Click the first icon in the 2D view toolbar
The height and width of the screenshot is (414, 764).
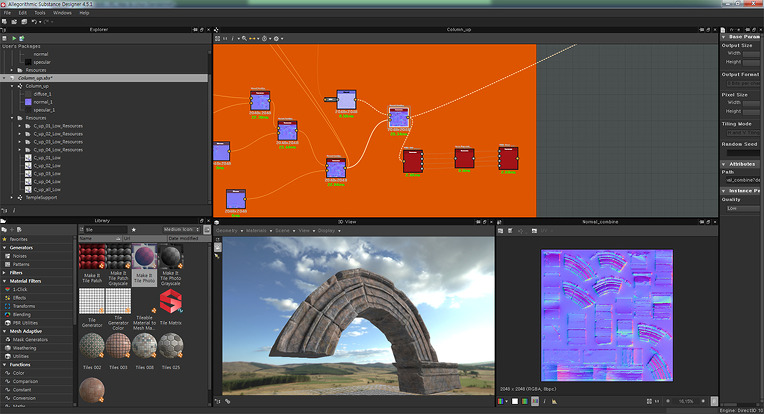point(500,230)
